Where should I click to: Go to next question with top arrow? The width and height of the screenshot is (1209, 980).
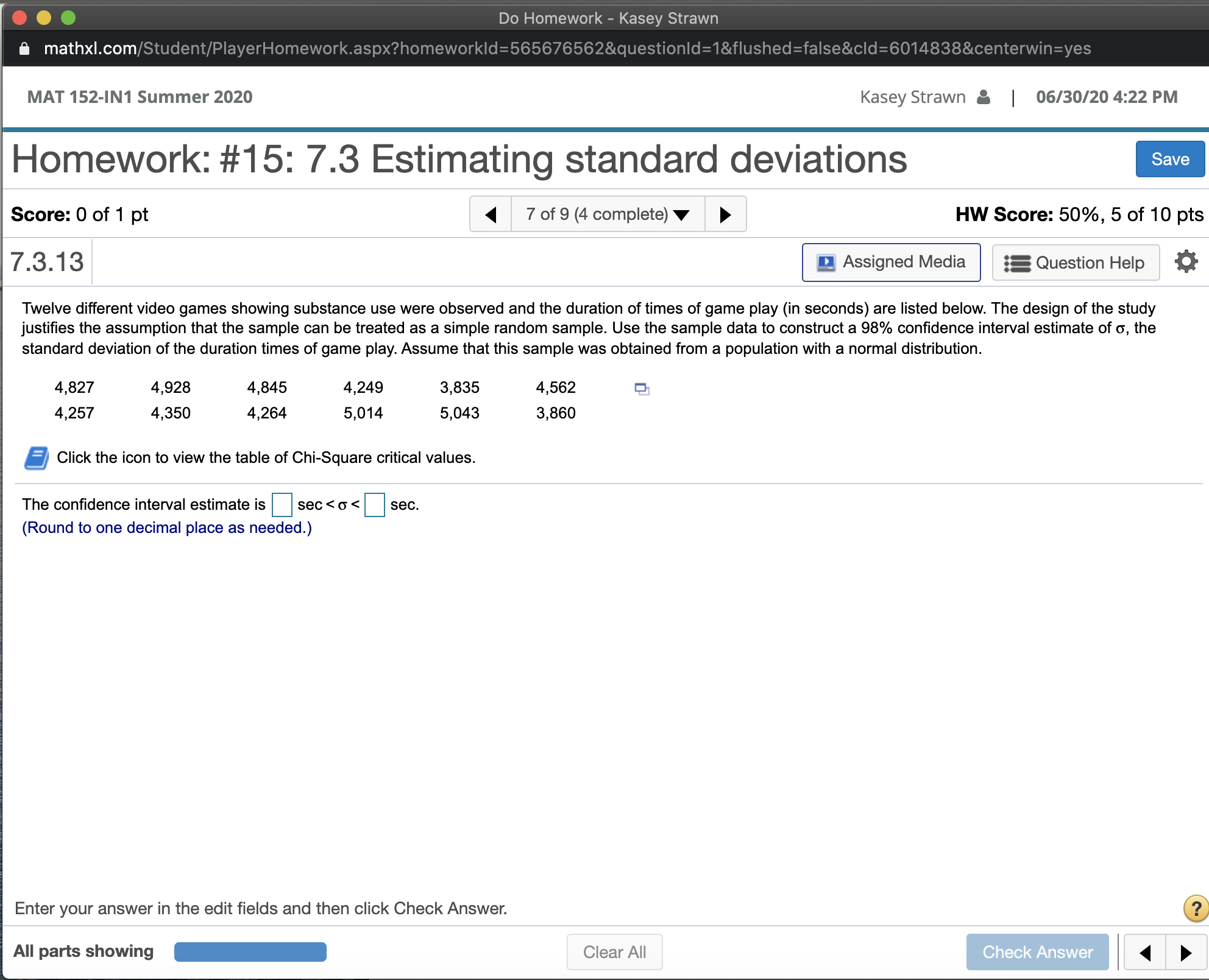tap(725, 214)
